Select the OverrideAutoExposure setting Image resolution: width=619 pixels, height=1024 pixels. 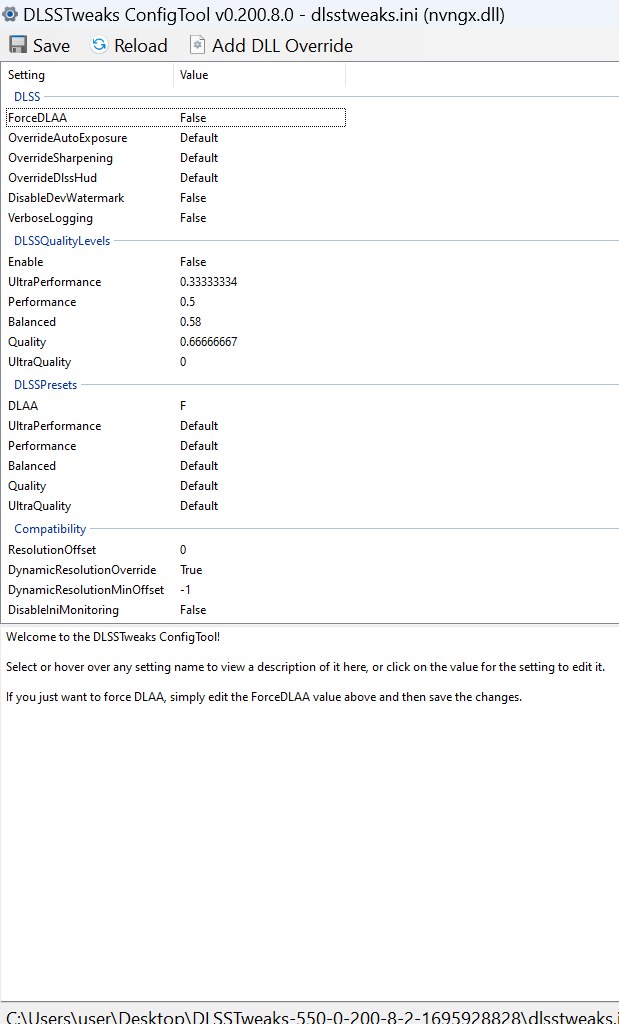pos(67,138)
